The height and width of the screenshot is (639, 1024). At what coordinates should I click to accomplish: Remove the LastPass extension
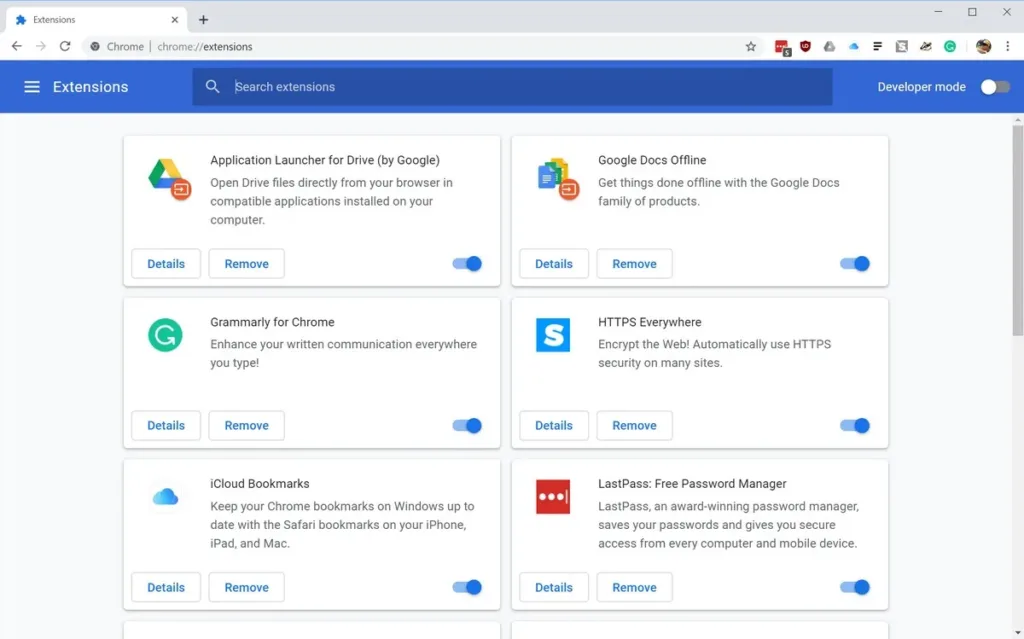[634, 587]
